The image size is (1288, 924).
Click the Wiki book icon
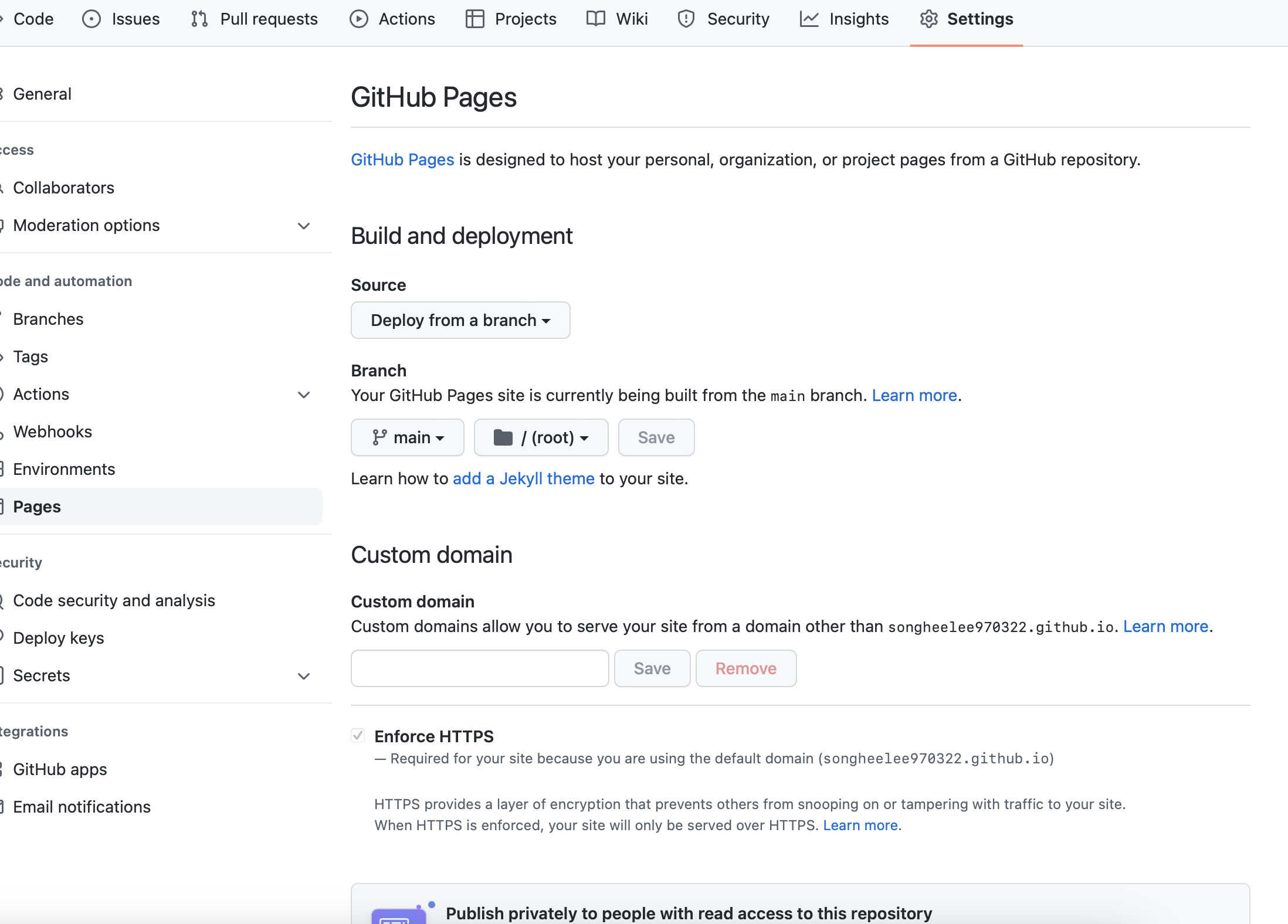[x=596, y=19]
